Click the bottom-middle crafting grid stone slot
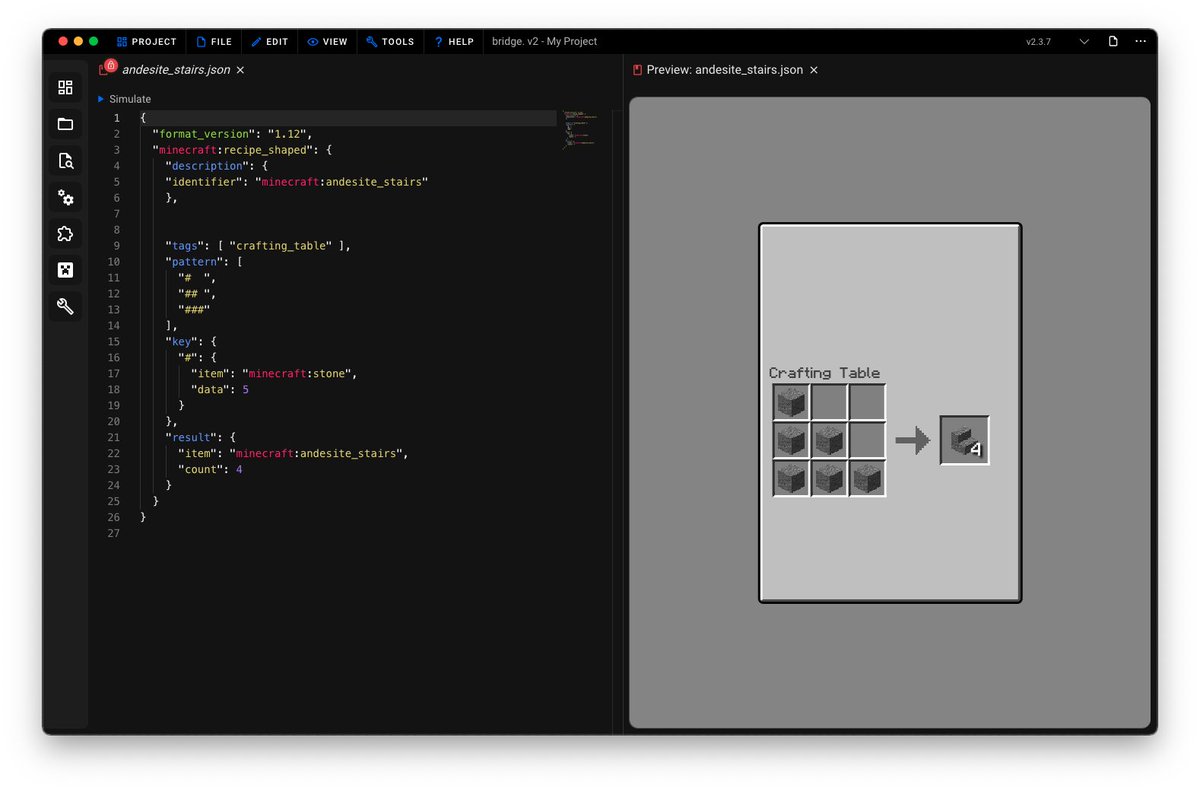The height and width of the screenshot is (791, 1200). 829,478
